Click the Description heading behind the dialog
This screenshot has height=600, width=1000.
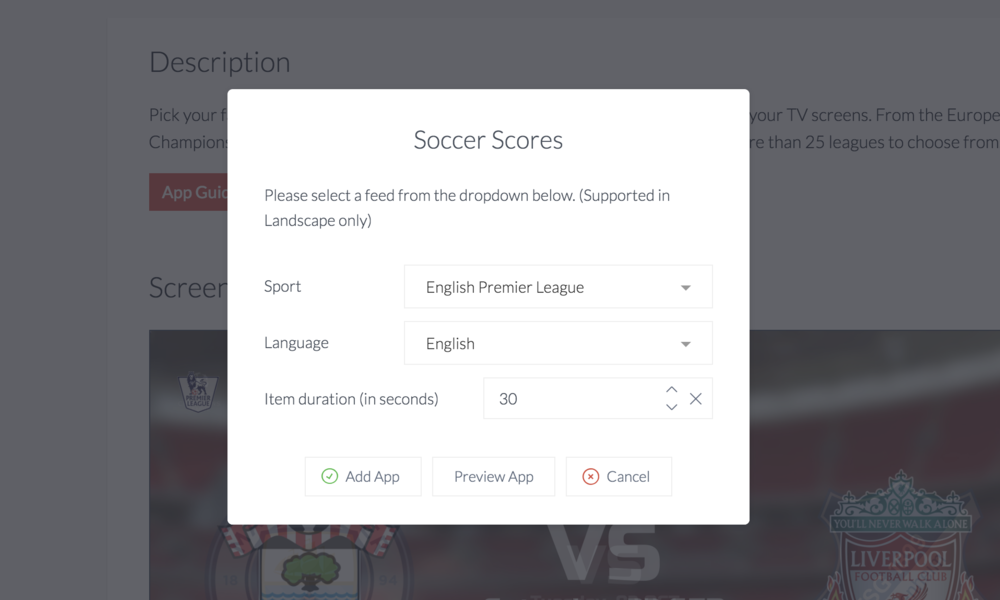(219, 62)
